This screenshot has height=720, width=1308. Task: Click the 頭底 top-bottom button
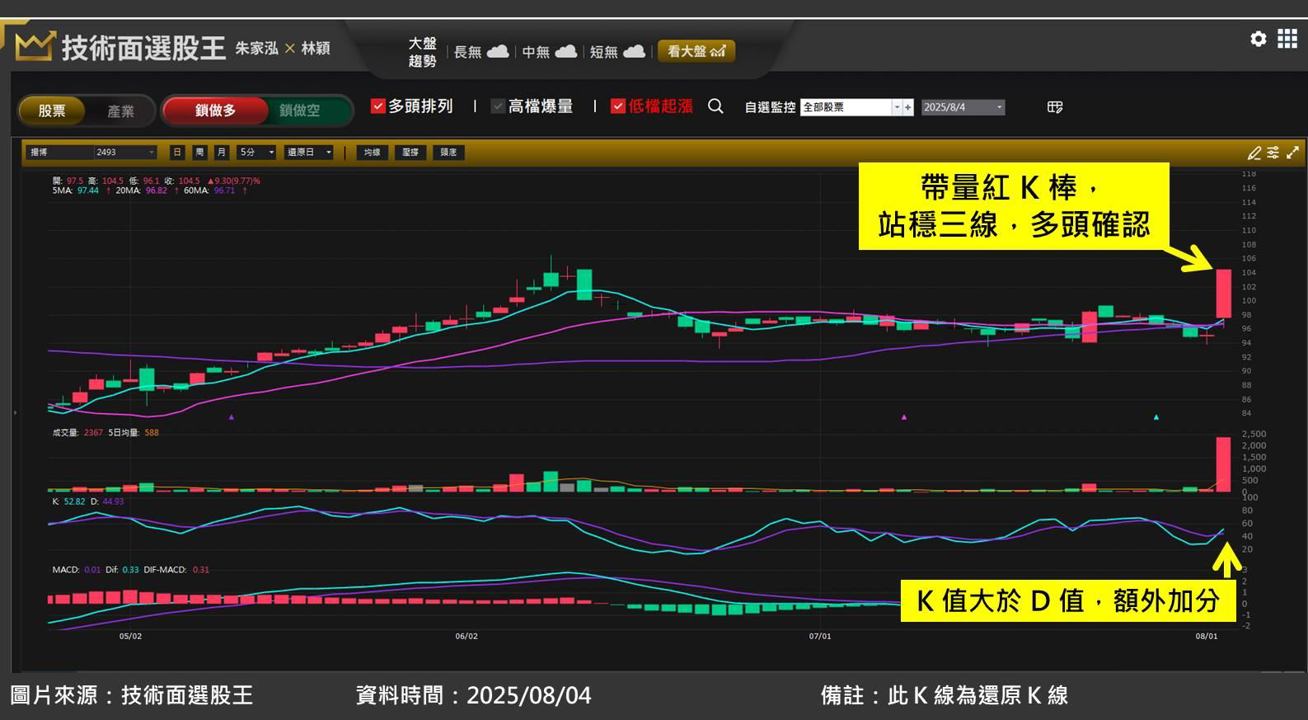click(448, 152)
